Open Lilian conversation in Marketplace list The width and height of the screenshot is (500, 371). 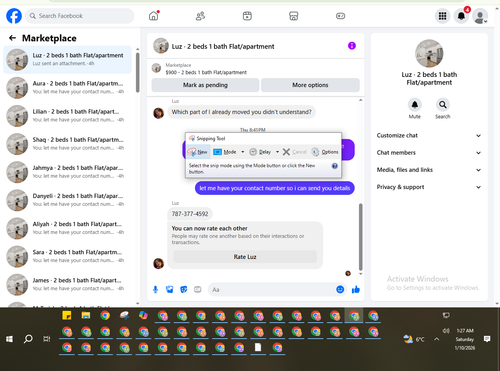click(67, 116)
